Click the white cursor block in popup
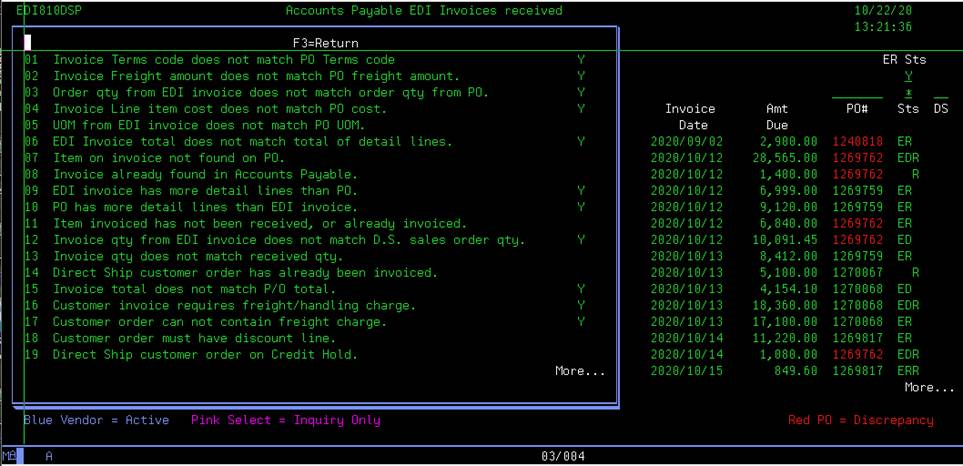 [x=28, y=43]
